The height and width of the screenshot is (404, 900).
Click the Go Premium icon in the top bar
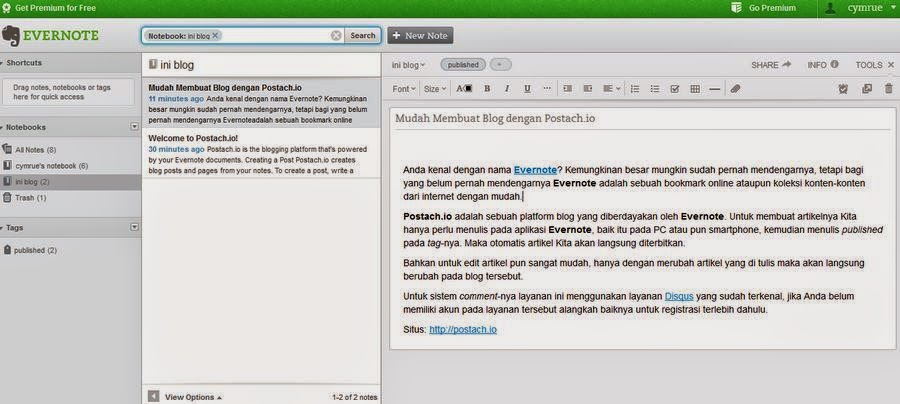point(737,8)
